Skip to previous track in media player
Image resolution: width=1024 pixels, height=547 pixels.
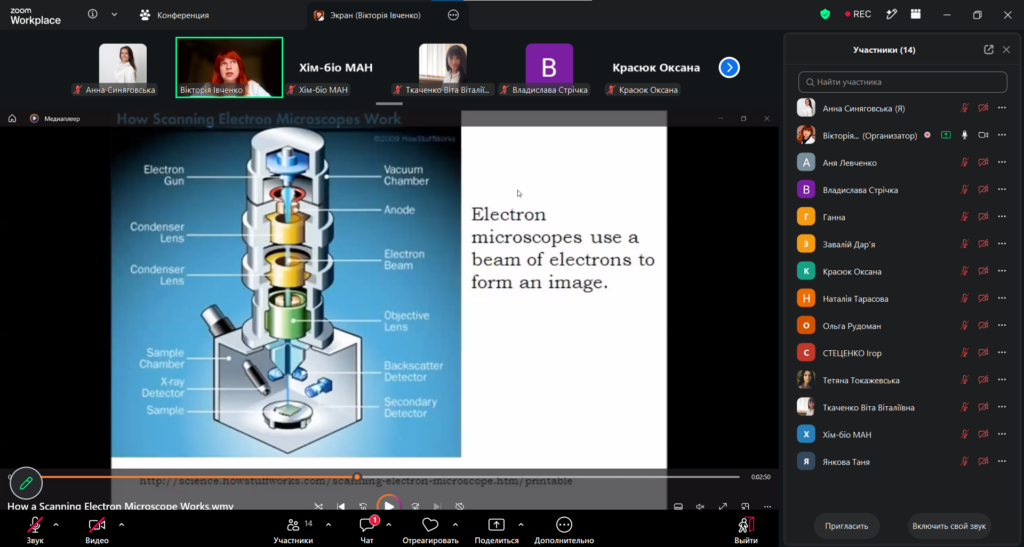pos(341,506)
